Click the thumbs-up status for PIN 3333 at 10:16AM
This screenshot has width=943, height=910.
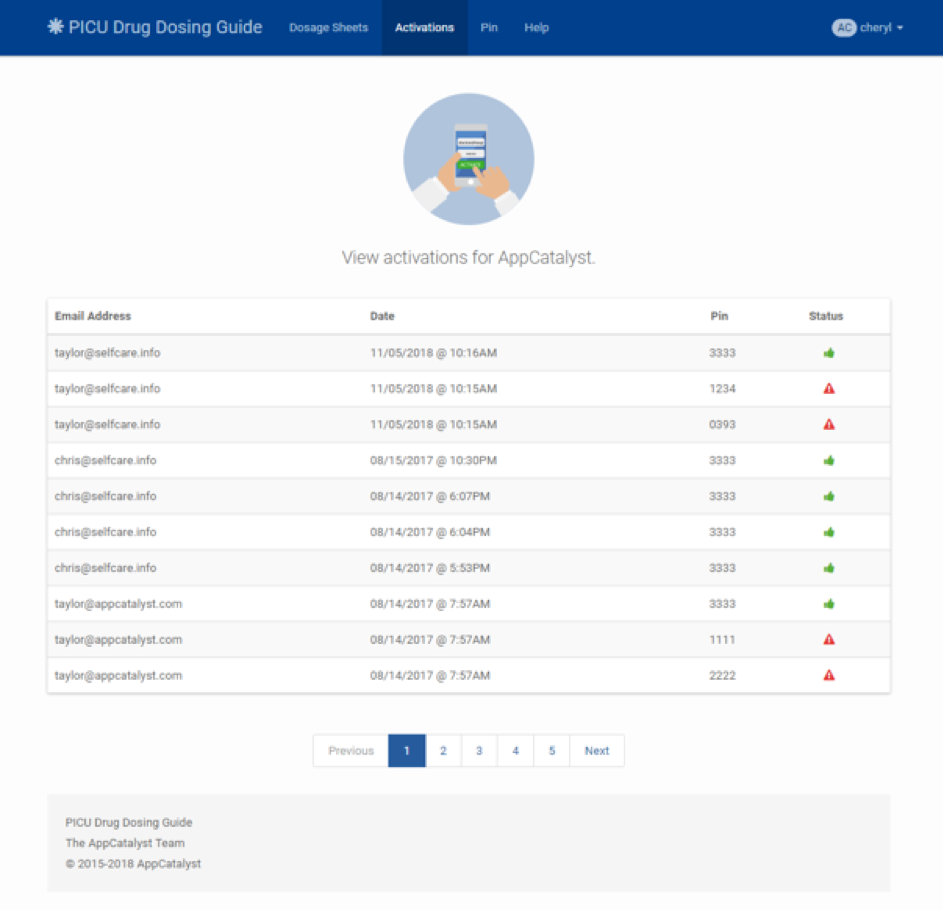coord(829,353)
